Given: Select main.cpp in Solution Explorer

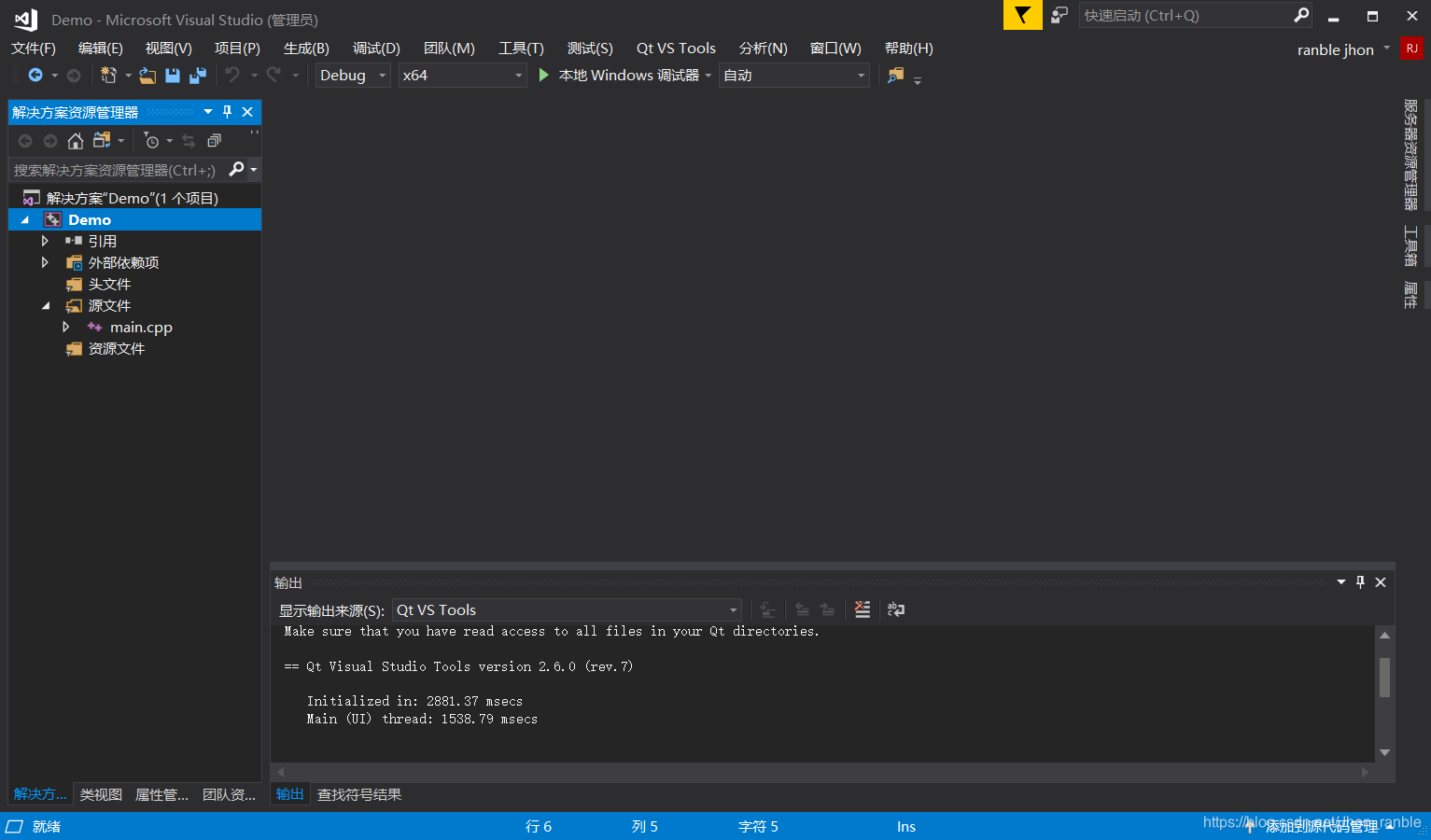Looking at the screenshot, I should 141,328.
